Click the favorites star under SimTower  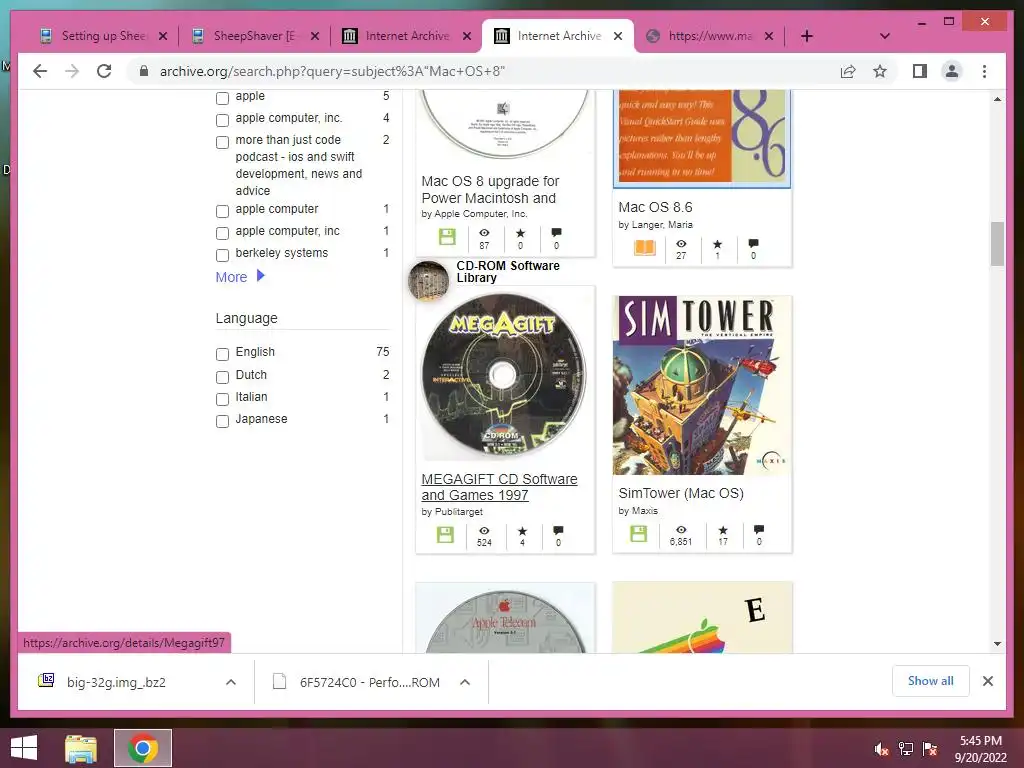pos(723,530)
